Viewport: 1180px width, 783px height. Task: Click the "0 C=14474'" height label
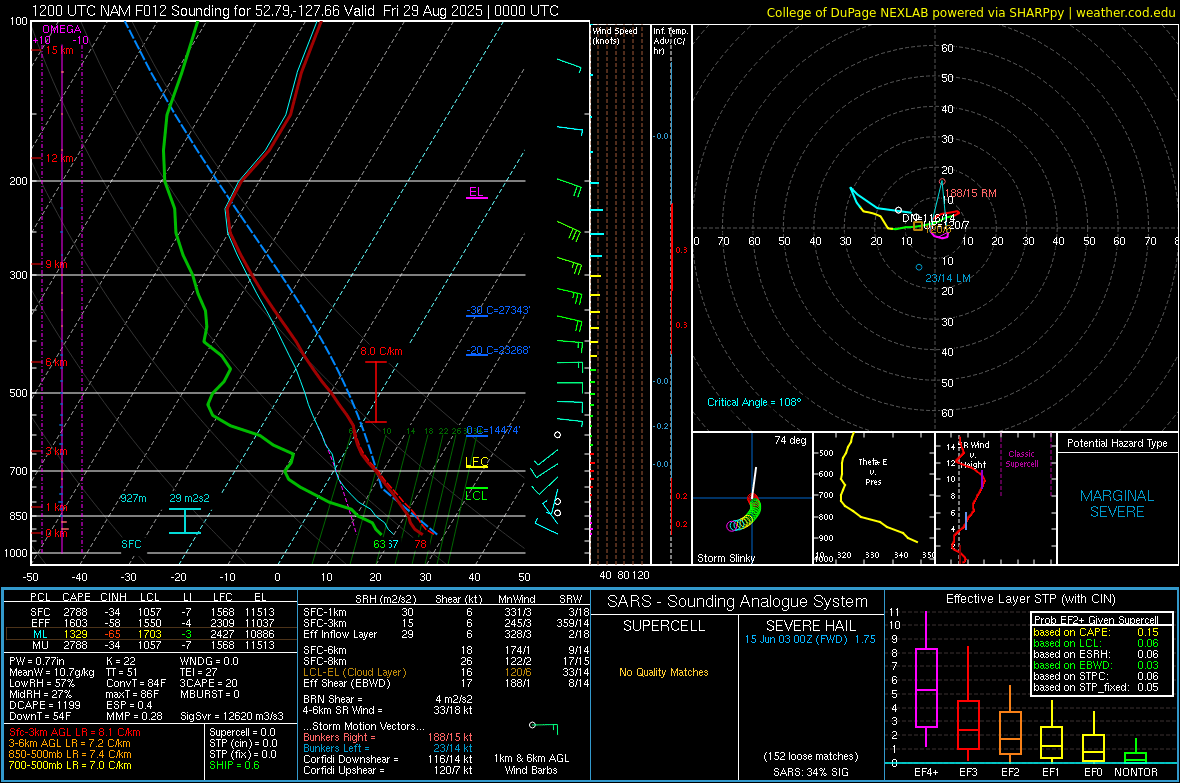(493, 430)
